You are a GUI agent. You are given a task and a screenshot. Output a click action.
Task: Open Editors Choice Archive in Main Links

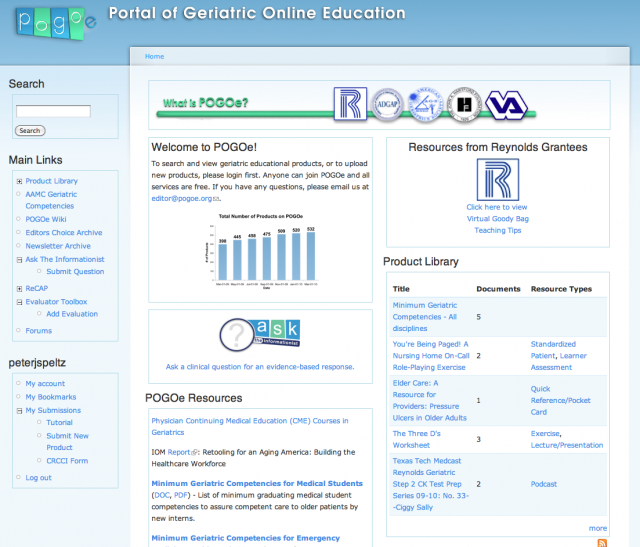(64, 233)
